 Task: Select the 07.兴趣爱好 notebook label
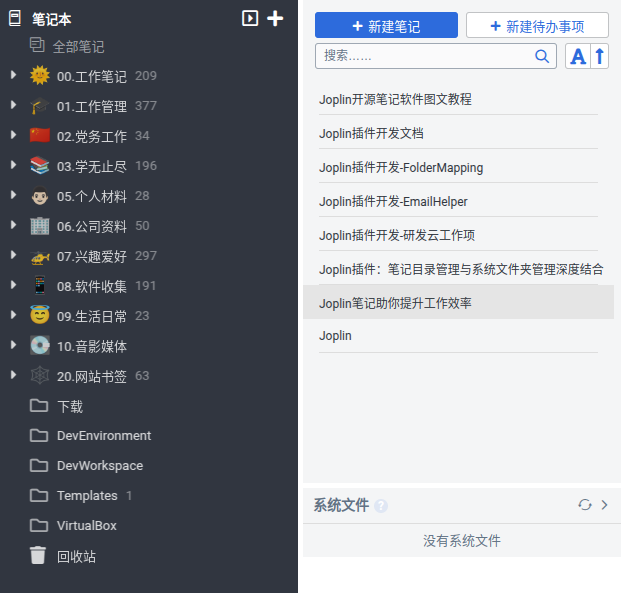(x=91, y=256)
